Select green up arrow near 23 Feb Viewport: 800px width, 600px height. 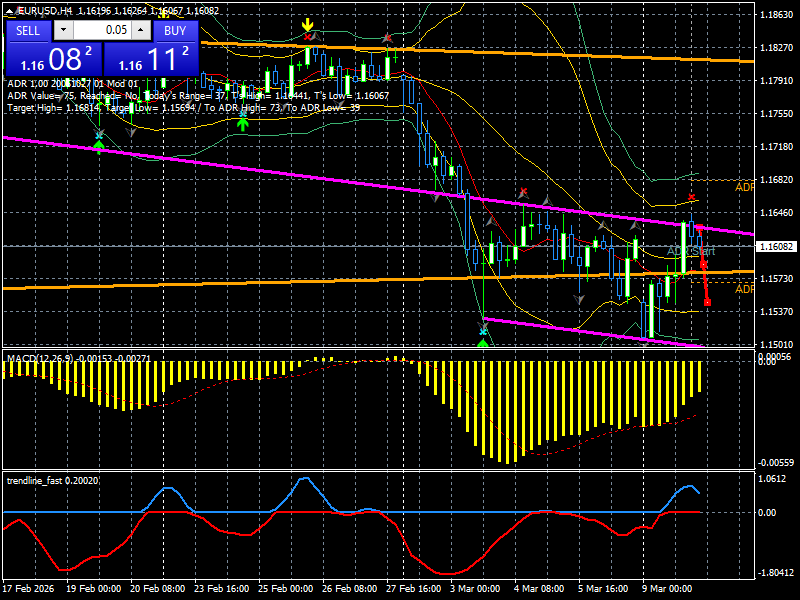(243, 124)
